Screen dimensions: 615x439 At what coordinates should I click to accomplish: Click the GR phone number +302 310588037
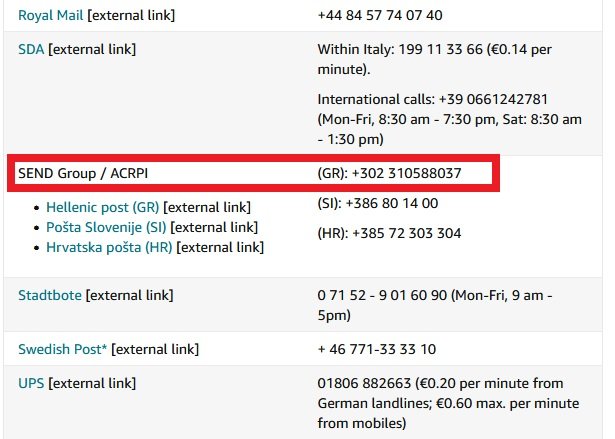click(x=406, y=173)
